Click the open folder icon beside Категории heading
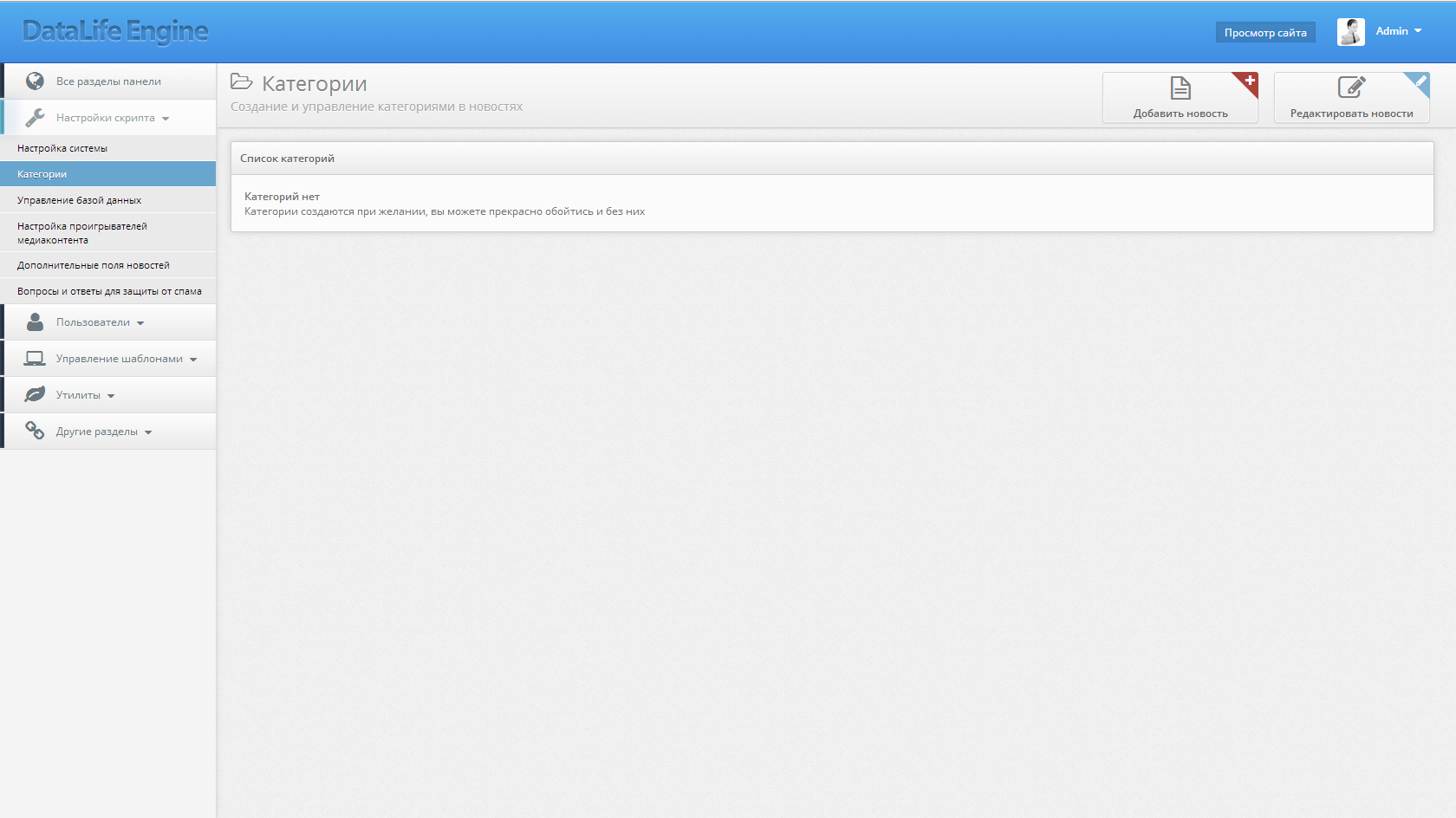The width and height of the screenshot is (1456, 818). click(242, 82)
